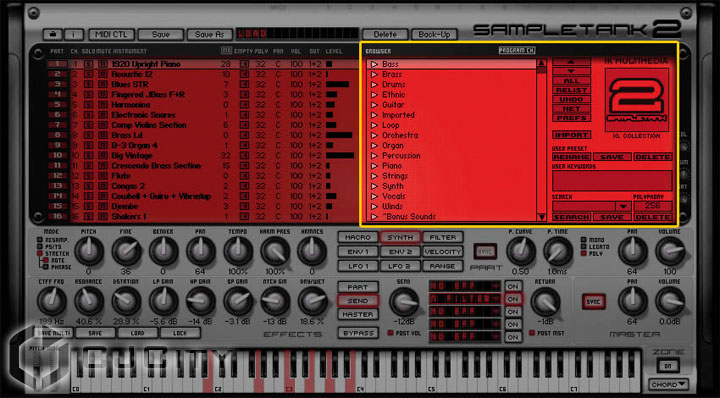Viewport: 720px width, 398px height.
Task: Expand the Bass category in browser
Action: [374, 64]
